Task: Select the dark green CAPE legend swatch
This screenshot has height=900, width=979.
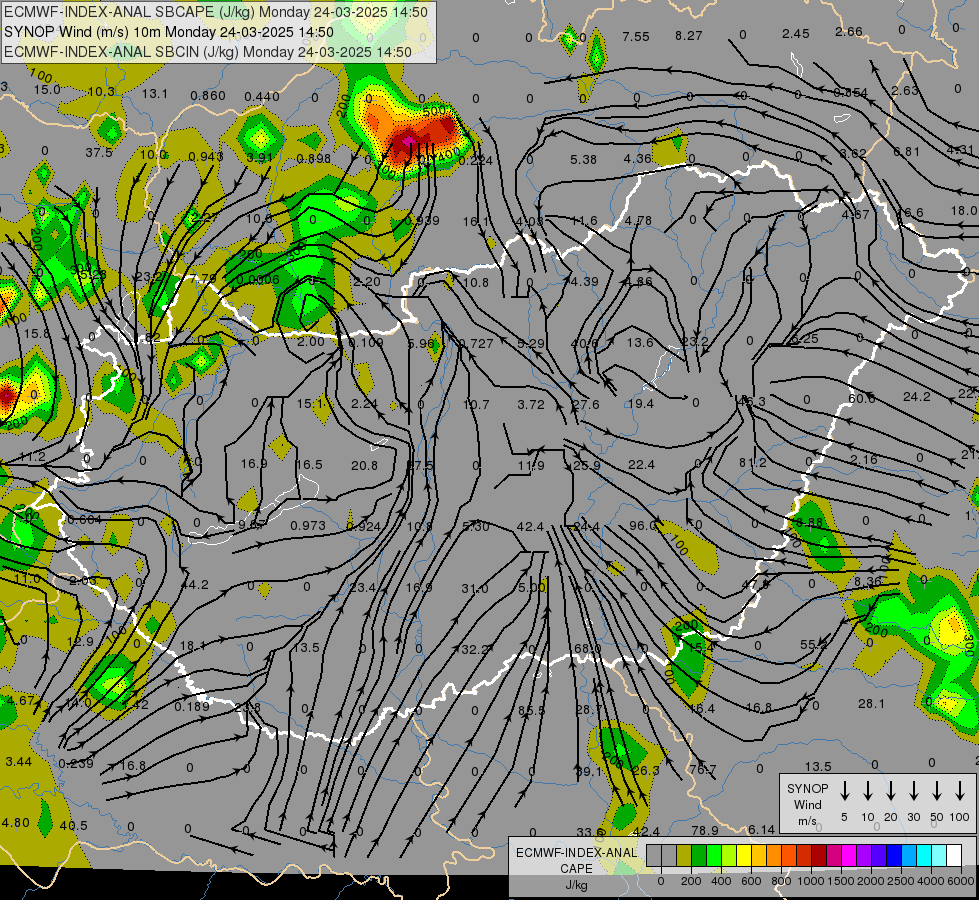Action: [699, 855]
